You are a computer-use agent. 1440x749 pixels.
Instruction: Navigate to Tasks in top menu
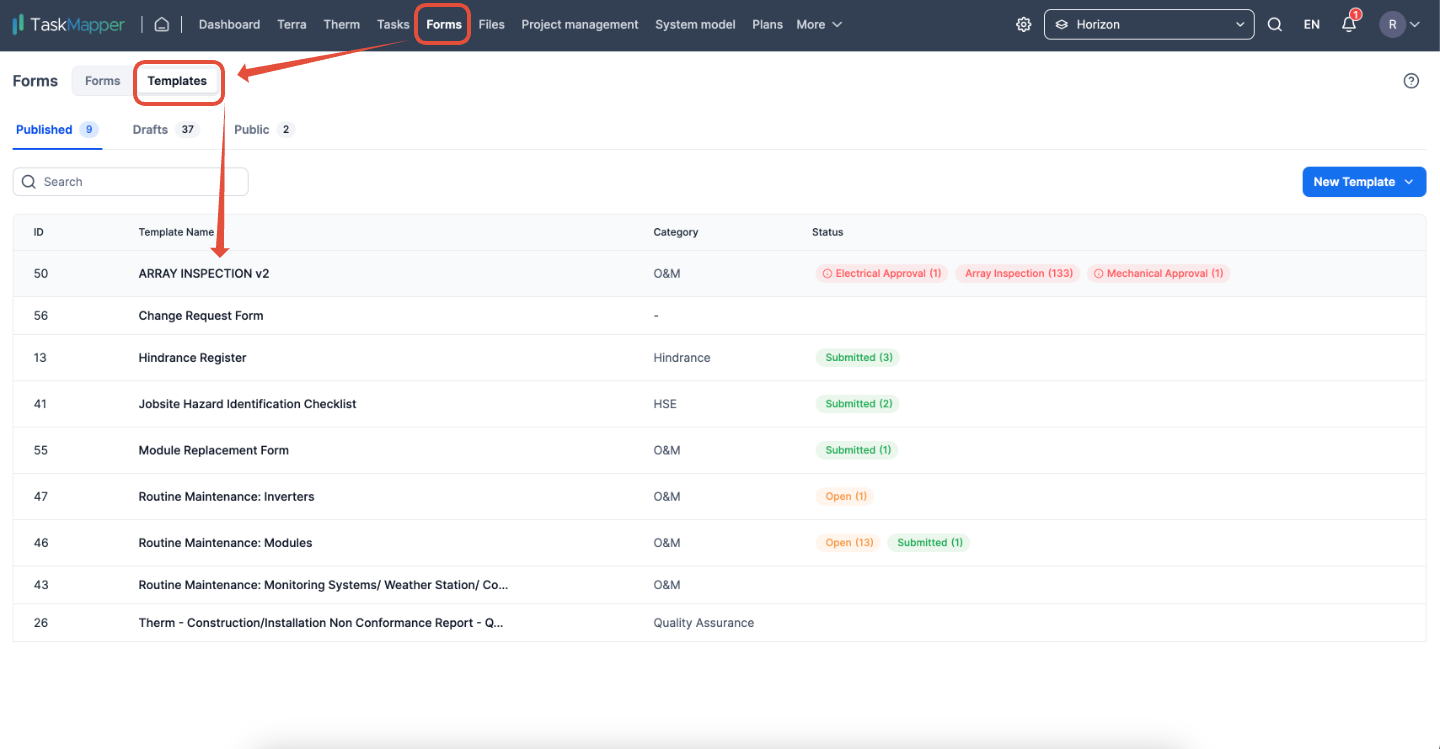coord(393,24)
